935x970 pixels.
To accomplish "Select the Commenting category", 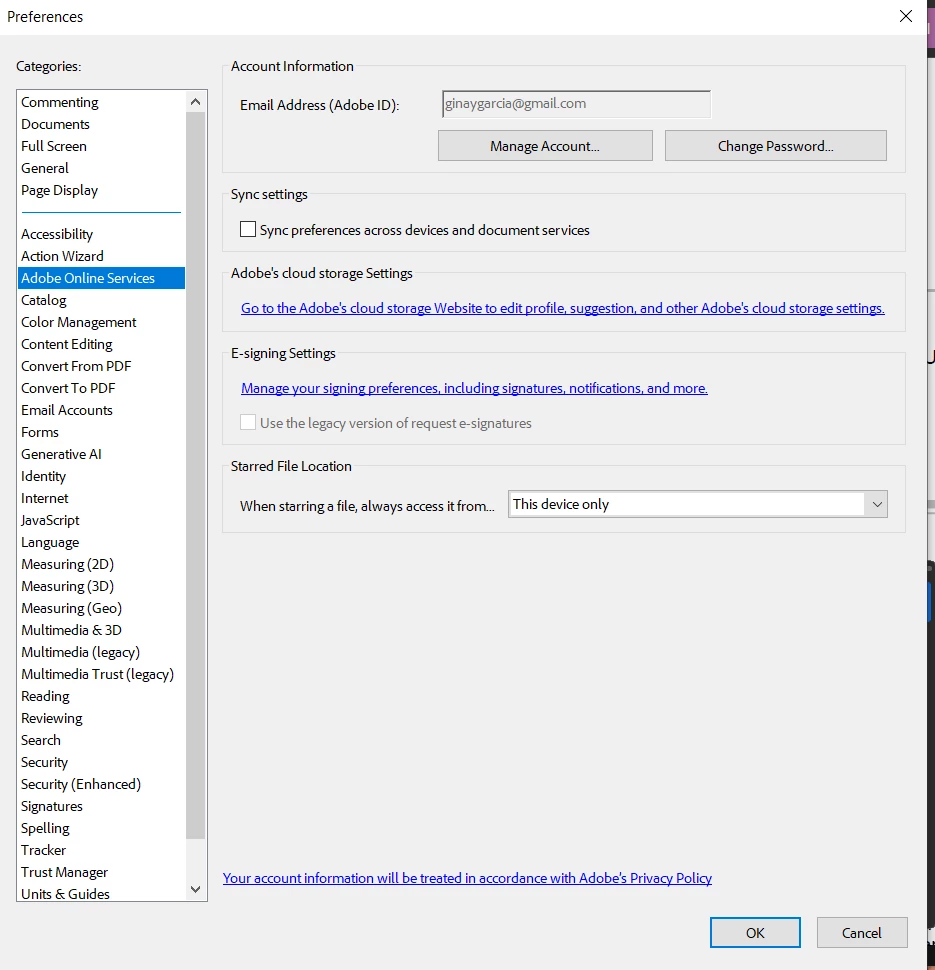I will pyautogui.click(x=101, y=102).
